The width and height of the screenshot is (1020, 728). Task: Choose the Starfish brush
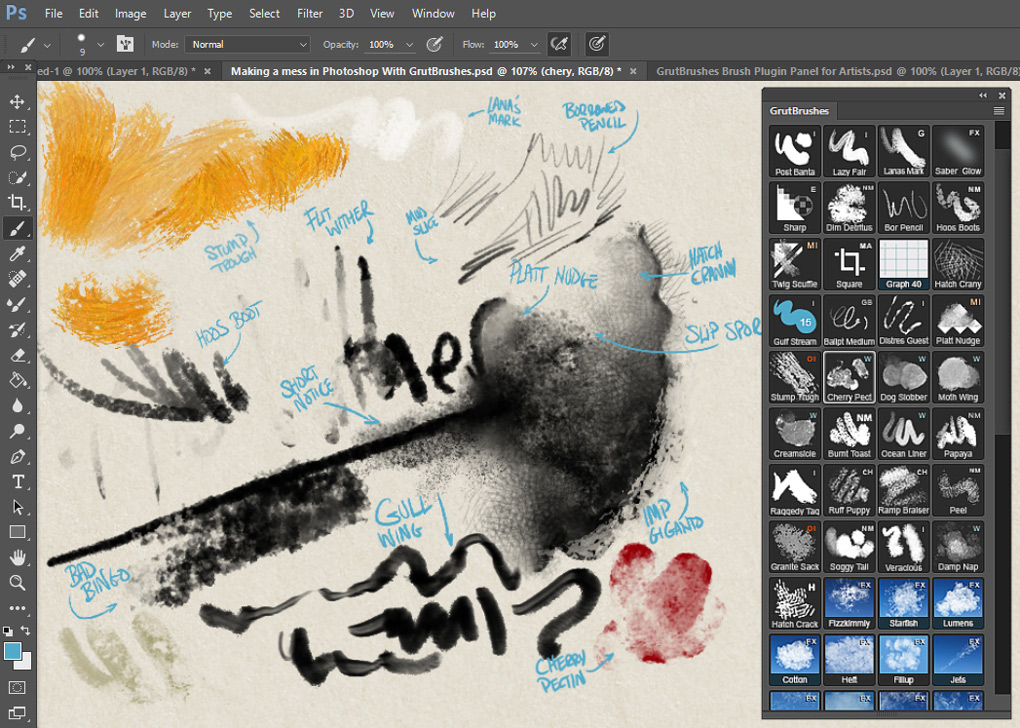pyautogui.click(x=904, y=604)
